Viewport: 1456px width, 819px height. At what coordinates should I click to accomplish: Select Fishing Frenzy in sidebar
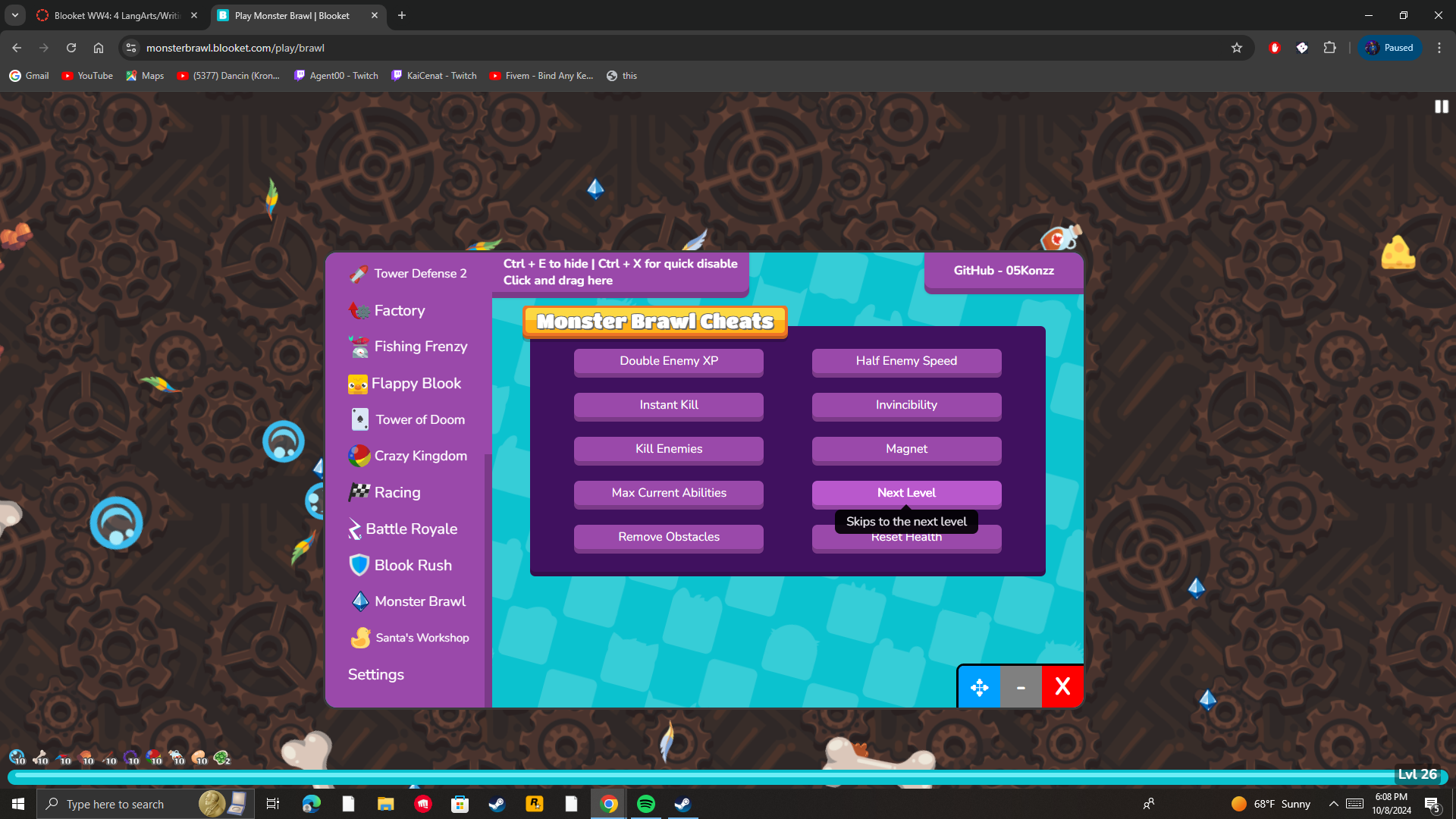point(420,347)
